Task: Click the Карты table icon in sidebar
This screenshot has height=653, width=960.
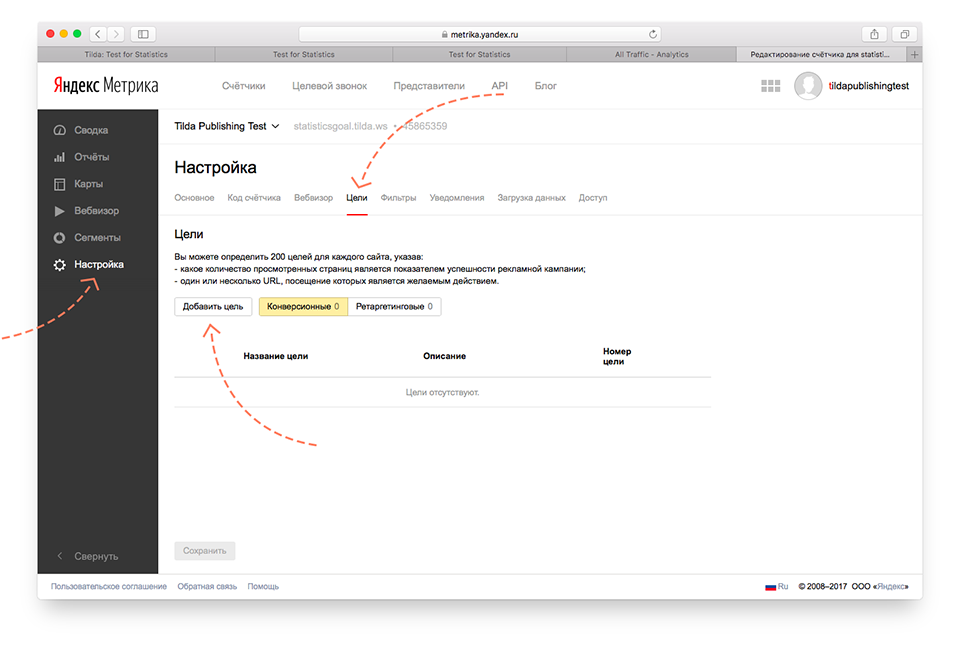Action: point(59,184)
